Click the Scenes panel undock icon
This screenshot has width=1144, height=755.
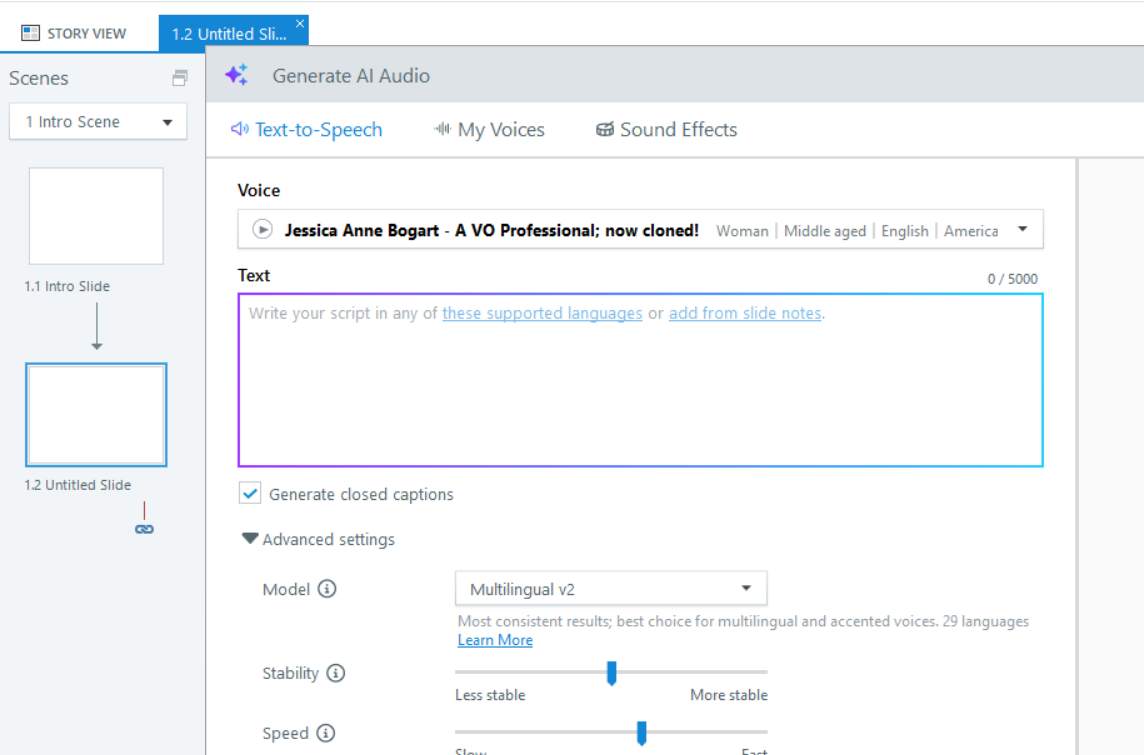coord(180,78)
